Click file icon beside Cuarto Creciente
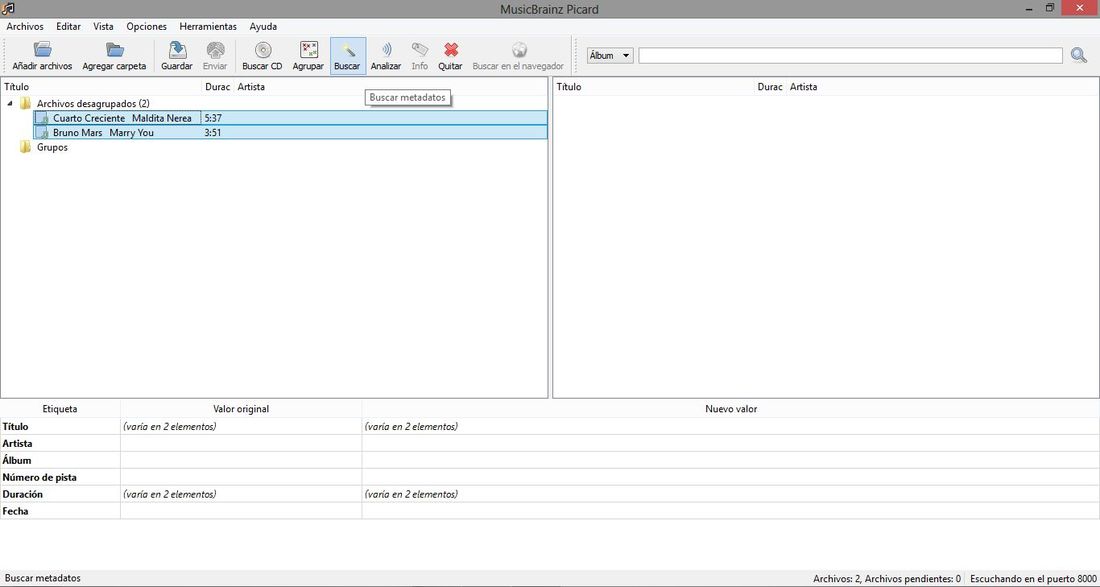 [x=43, y=118]
